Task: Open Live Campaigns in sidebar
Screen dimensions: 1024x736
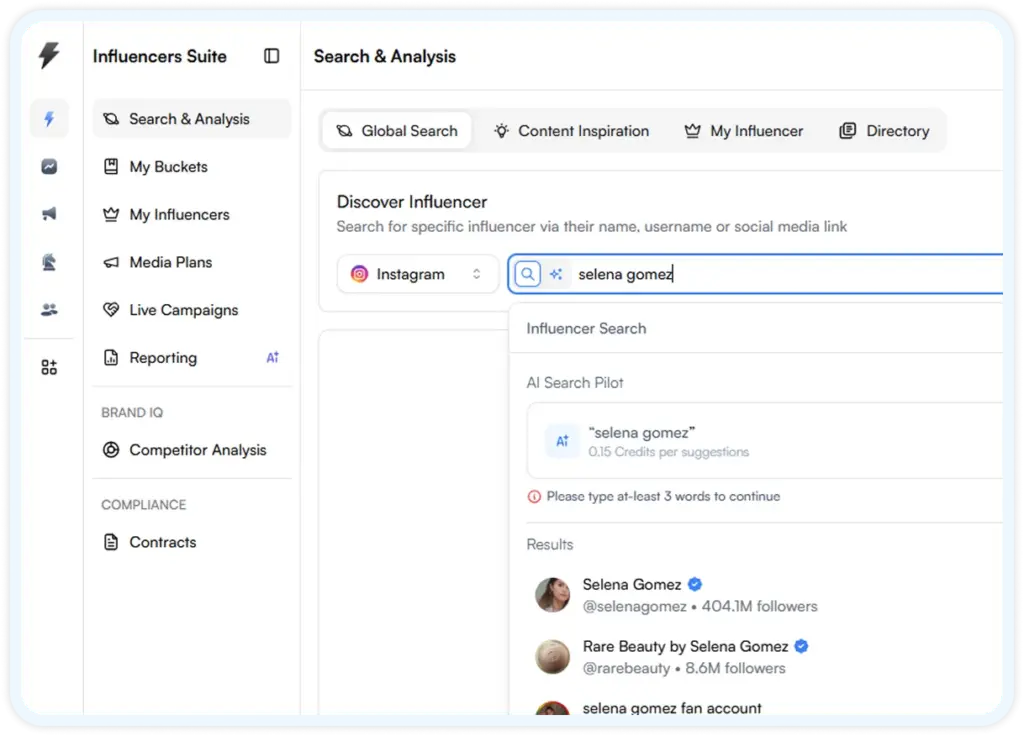Action: tap(191, 310)
